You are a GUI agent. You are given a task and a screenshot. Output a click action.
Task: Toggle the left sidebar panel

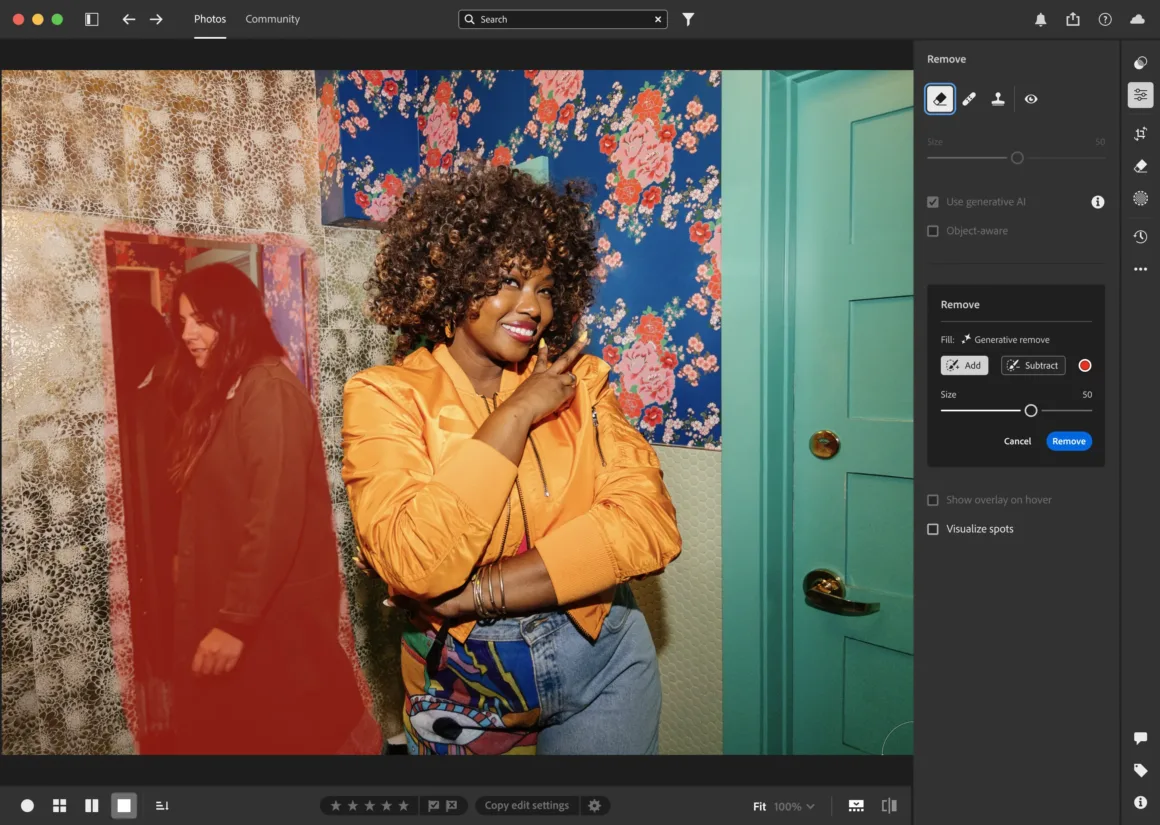pyautogui.click(x=92, y=19)
